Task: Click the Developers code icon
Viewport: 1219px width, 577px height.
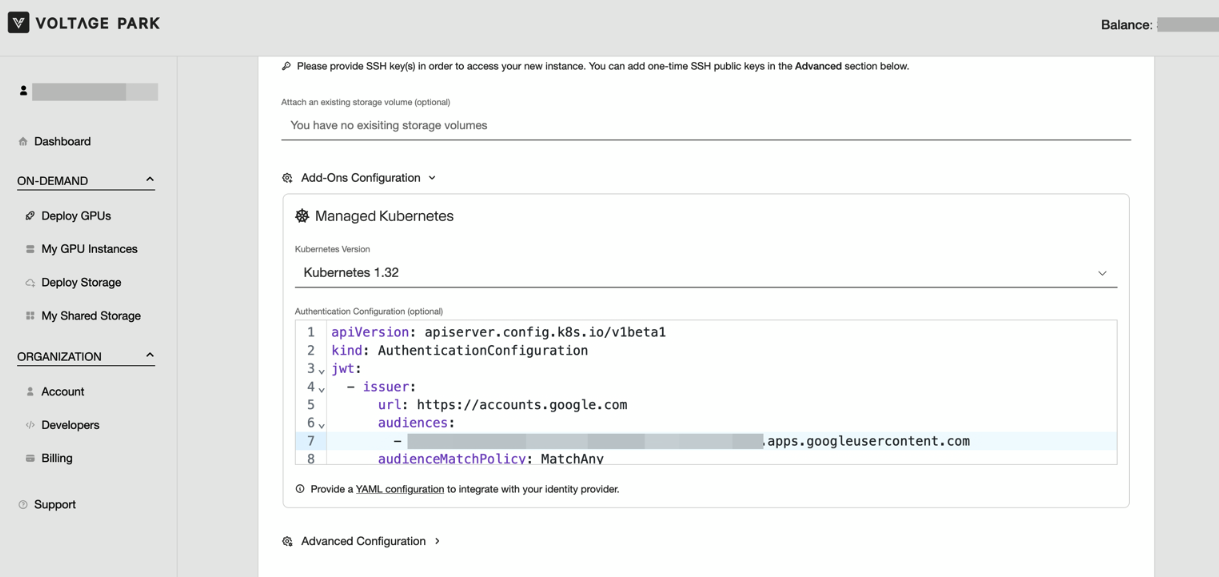Action: coord(29,425)
